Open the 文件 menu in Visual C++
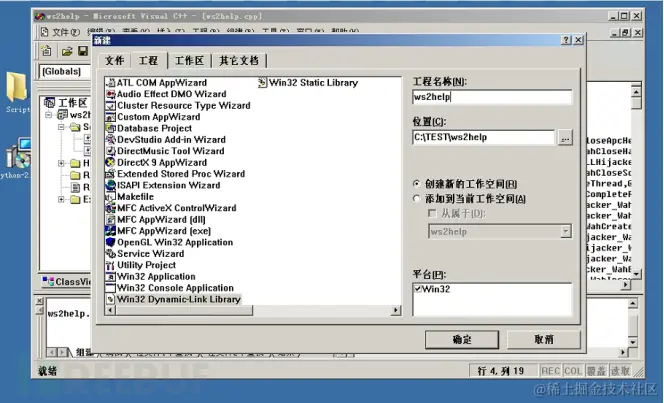 [x=66, y=32]
